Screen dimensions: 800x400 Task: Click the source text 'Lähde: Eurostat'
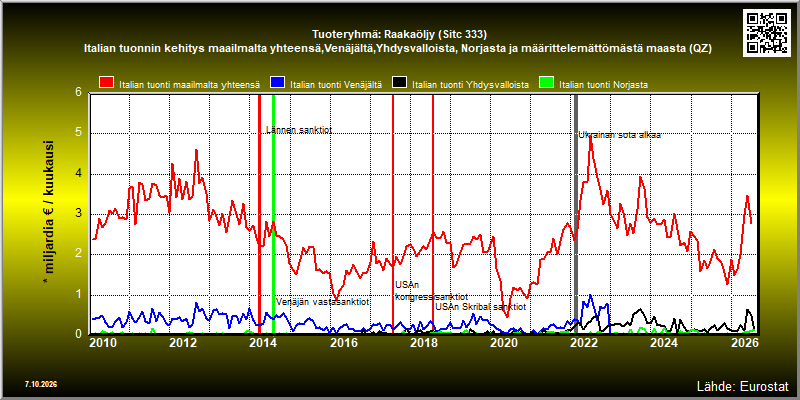[742, 385]
